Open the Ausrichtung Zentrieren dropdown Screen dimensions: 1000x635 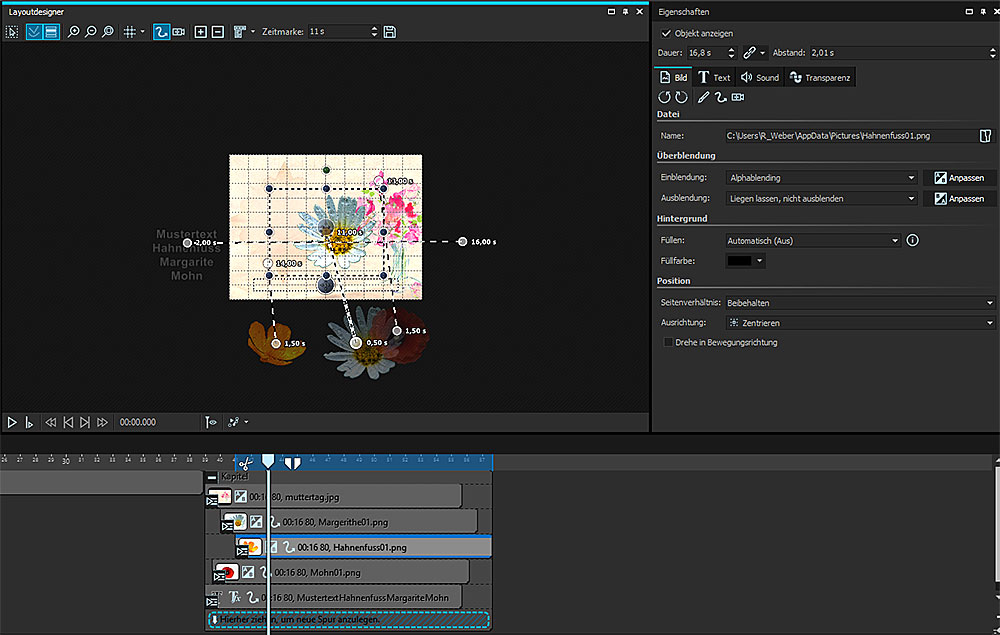tap(859, 323)
